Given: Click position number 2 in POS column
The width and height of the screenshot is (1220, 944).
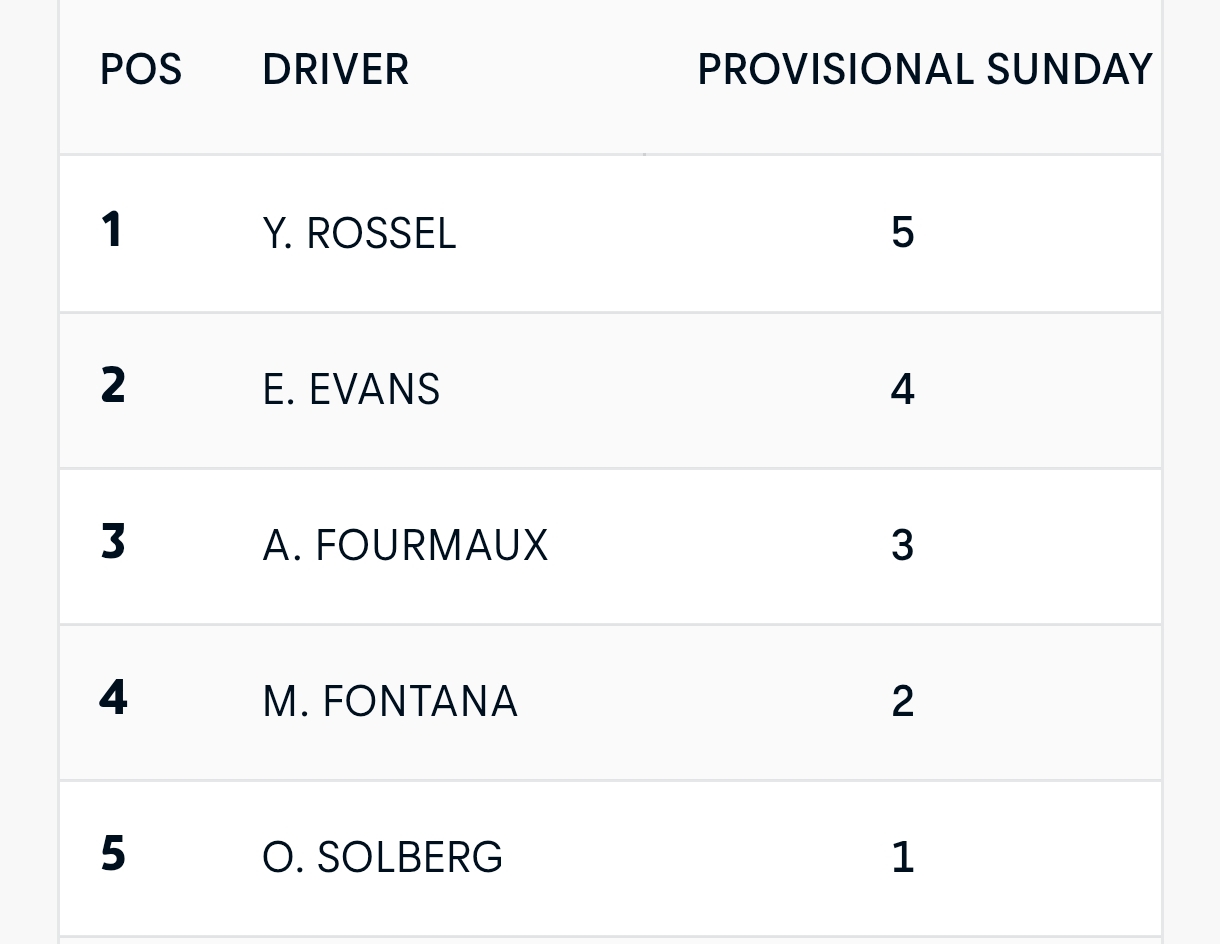Looking at the screenshot, I should click(113, 386).
